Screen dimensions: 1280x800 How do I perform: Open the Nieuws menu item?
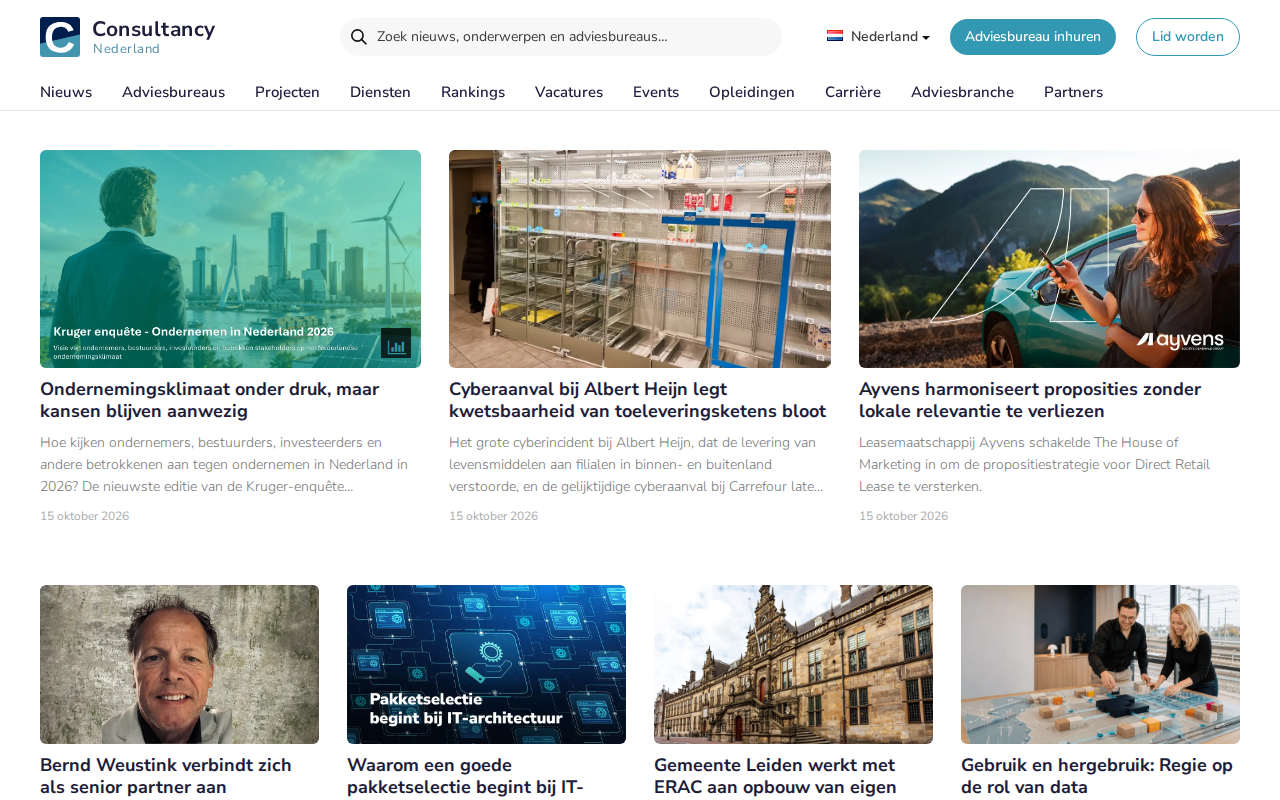66,92
